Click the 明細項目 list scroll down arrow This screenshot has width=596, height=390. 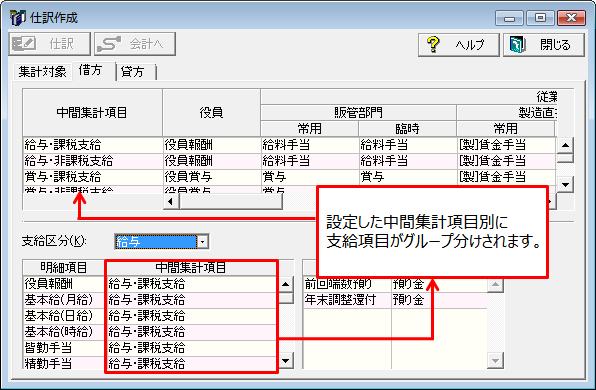click(286, 360)
